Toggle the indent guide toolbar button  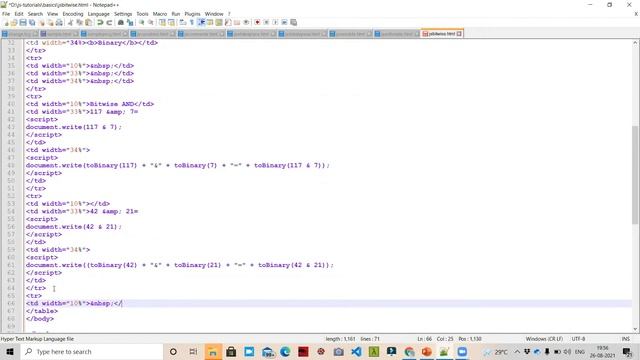coord(201,22)
